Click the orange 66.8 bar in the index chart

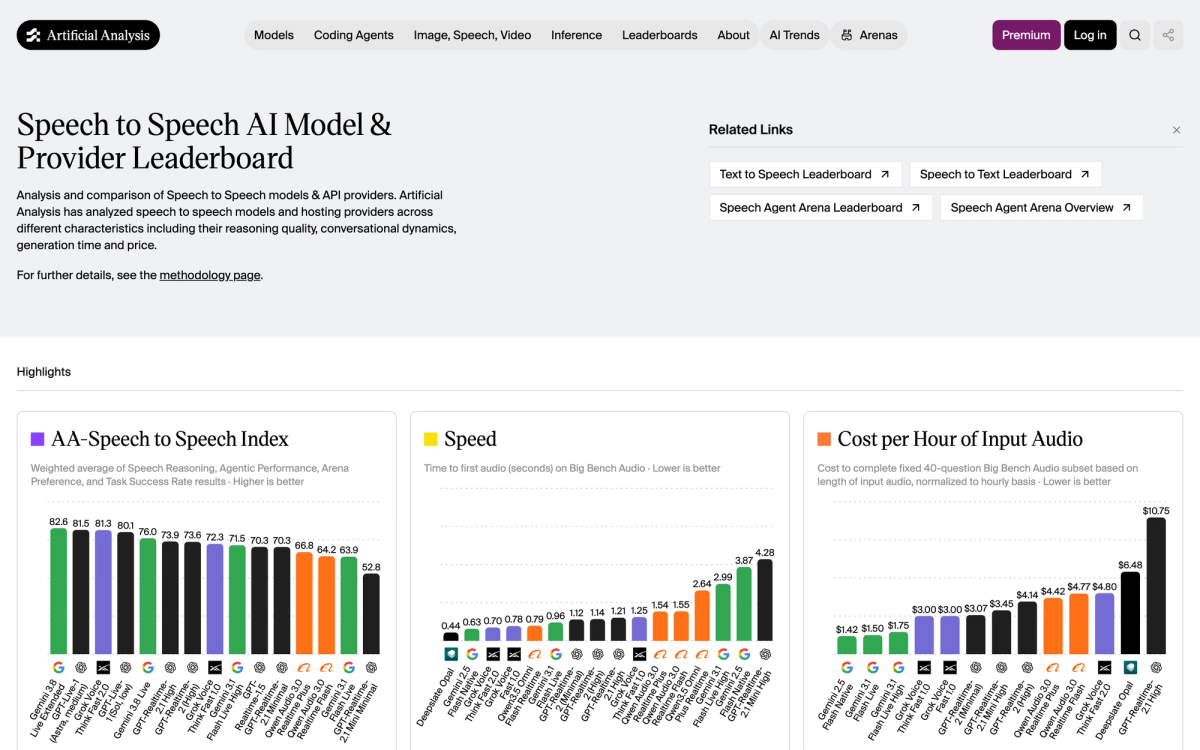click(x=304, y=603)
